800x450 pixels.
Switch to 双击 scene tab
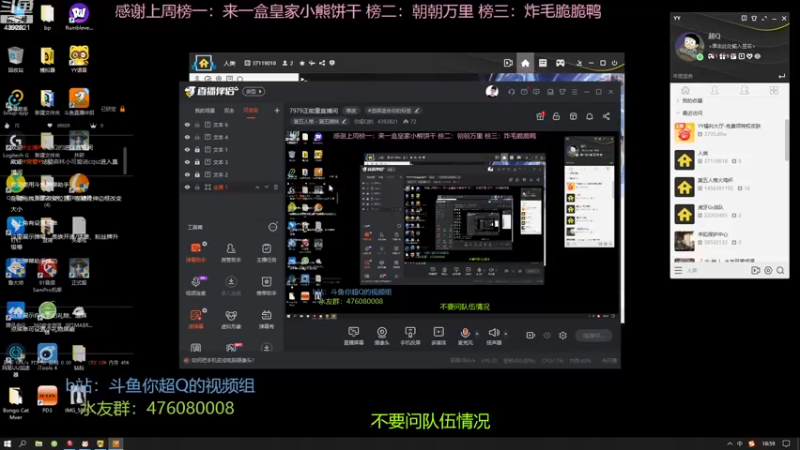pyautogui.click(x=229, y=111)
